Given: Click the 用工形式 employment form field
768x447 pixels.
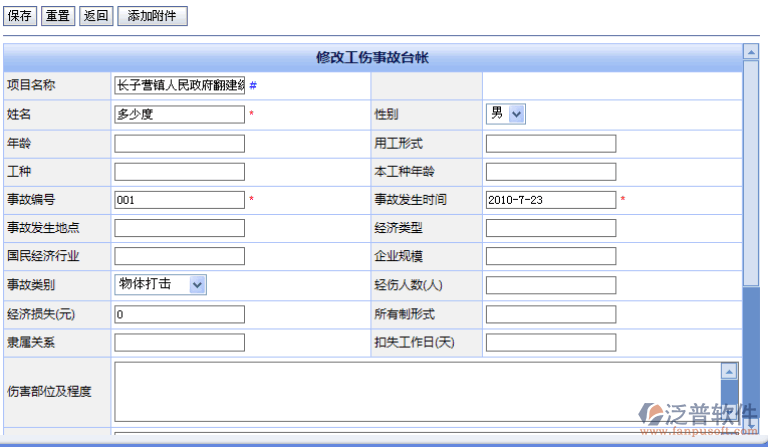Looking at the screenshot, I should click(x=551, y=143).
